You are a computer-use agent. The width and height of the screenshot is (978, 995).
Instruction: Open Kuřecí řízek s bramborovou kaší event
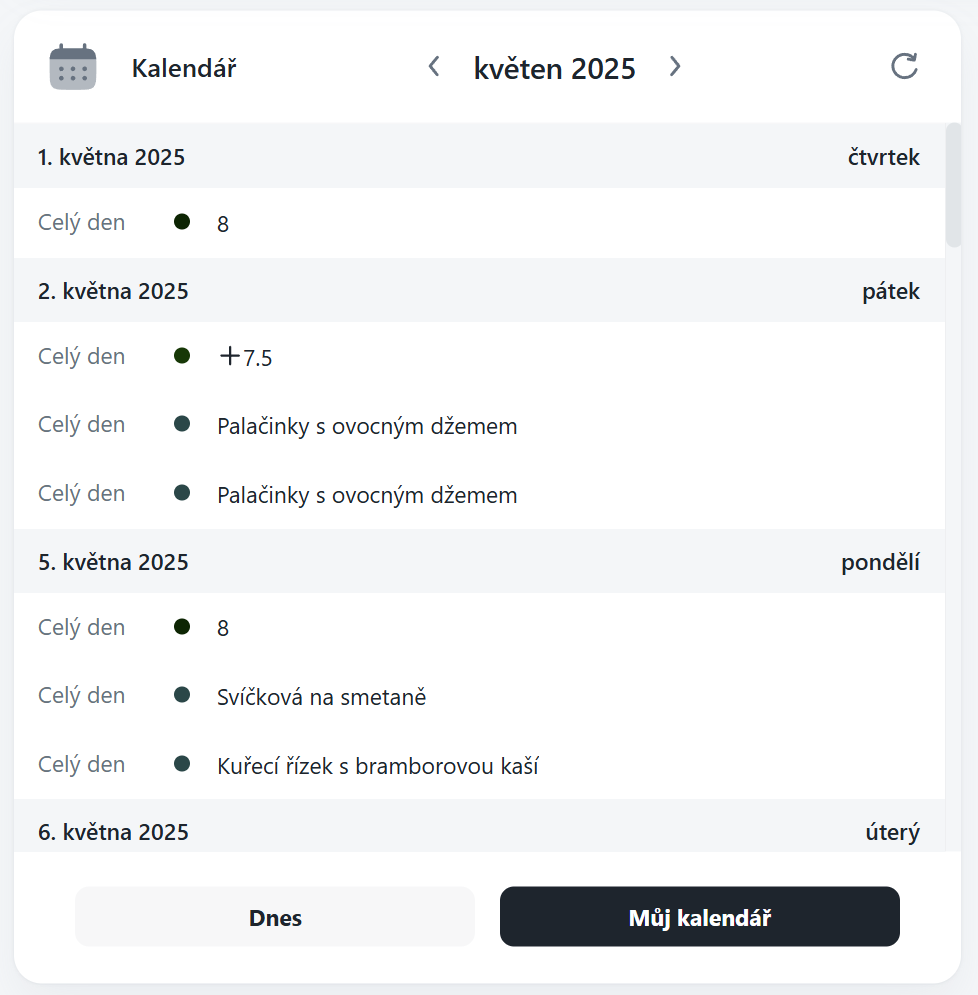(x=377, y=766)
